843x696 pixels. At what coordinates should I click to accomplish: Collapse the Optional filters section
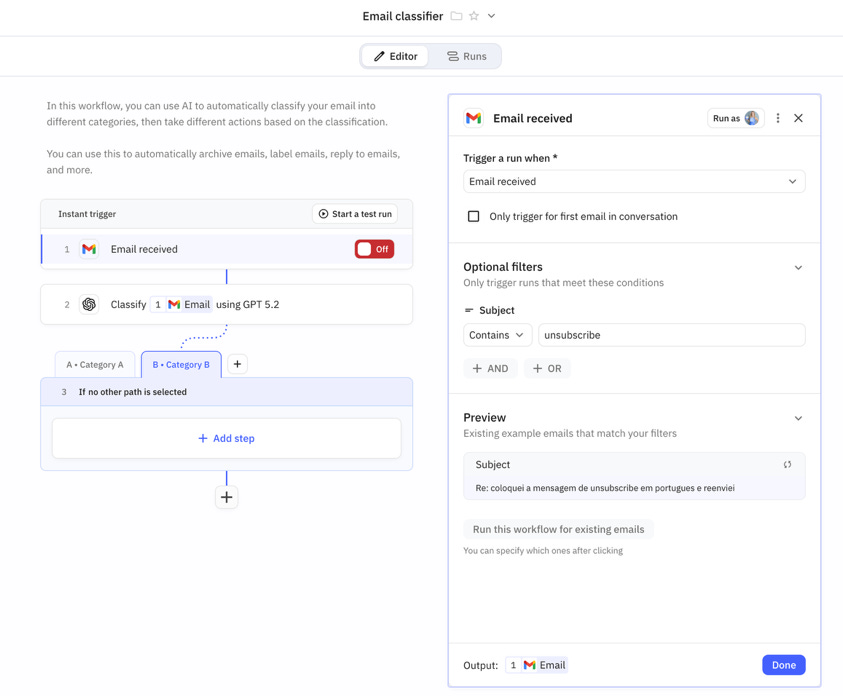pyautogui.click(x=798, y=268)
